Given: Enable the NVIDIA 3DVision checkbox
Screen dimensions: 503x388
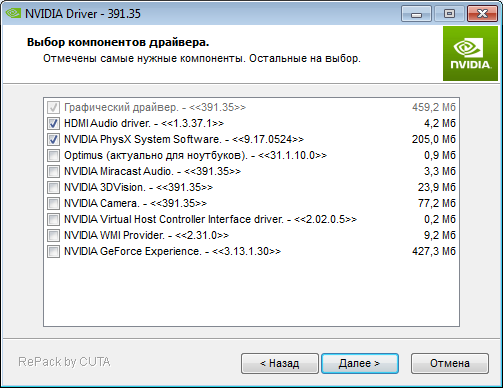Looking at the screenshot, I should click(53, 187).
